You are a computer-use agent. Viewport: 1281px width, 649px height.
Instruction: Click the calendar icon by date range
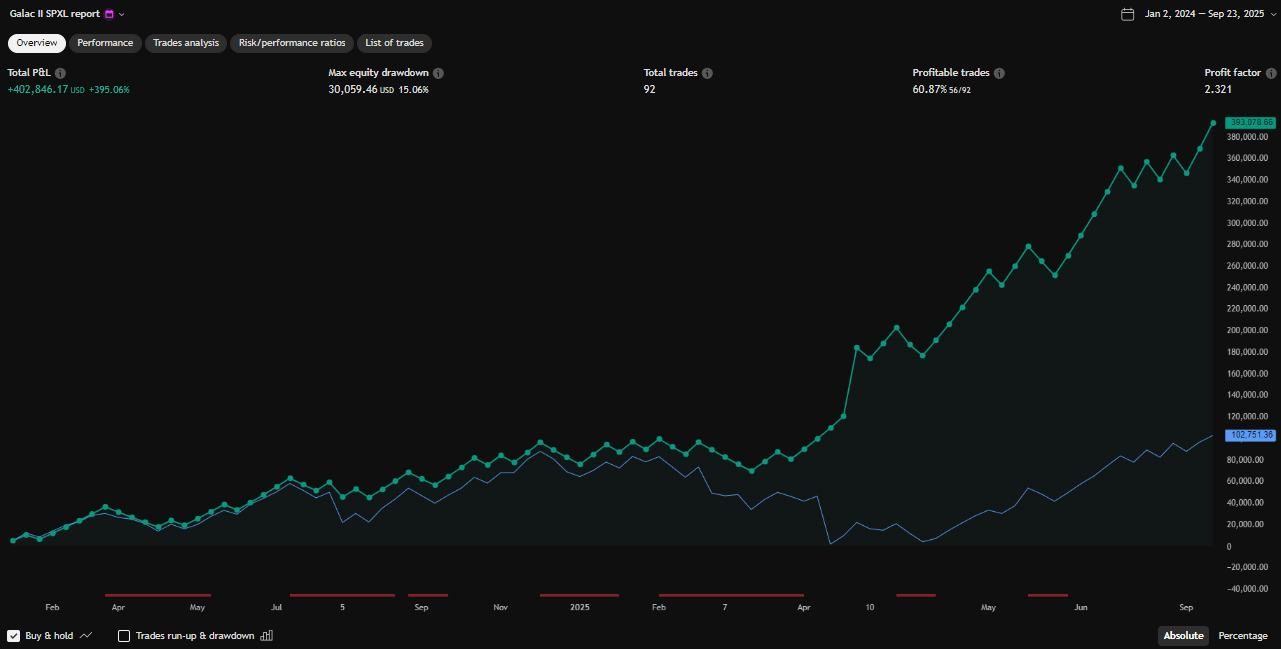coord(1128,14)
